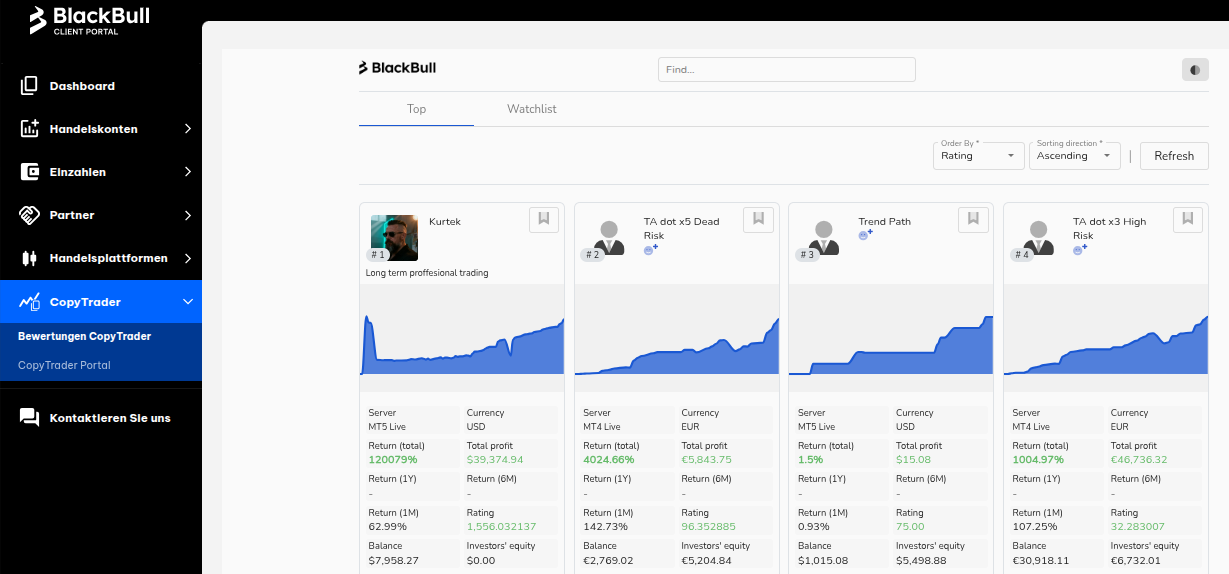Click total profit $39,374.94
1229x574 pixels.
tap(495, 460)
